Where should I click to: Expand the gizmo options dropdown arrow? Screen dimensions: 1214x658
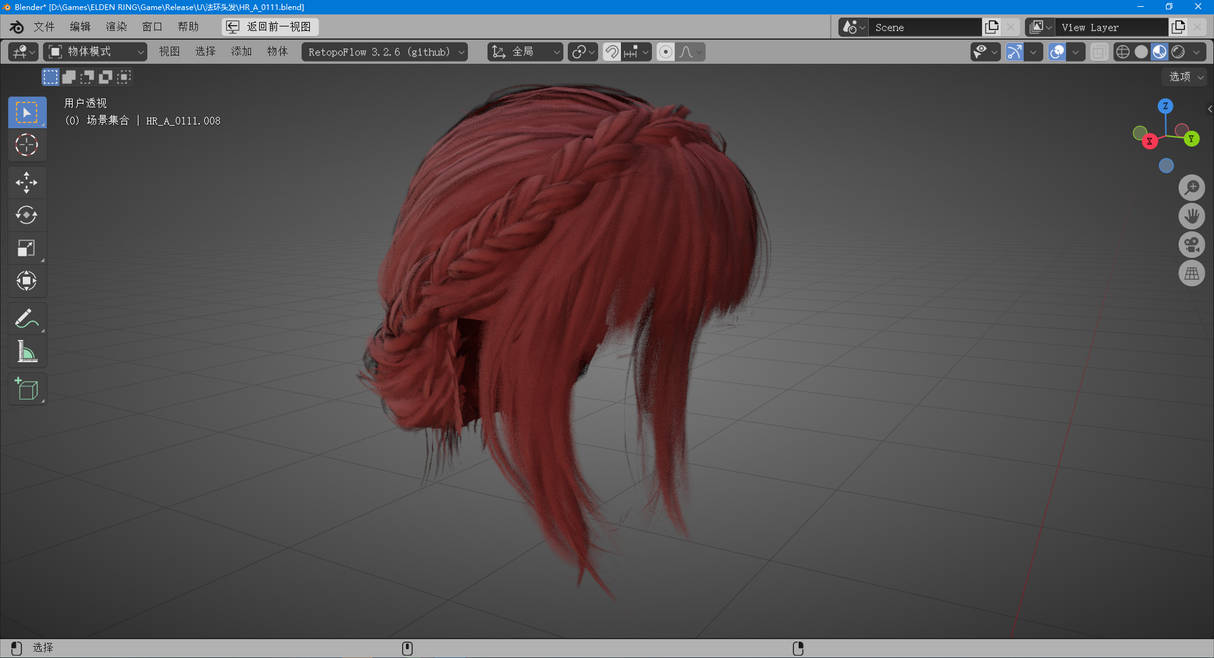[1033, 52]
